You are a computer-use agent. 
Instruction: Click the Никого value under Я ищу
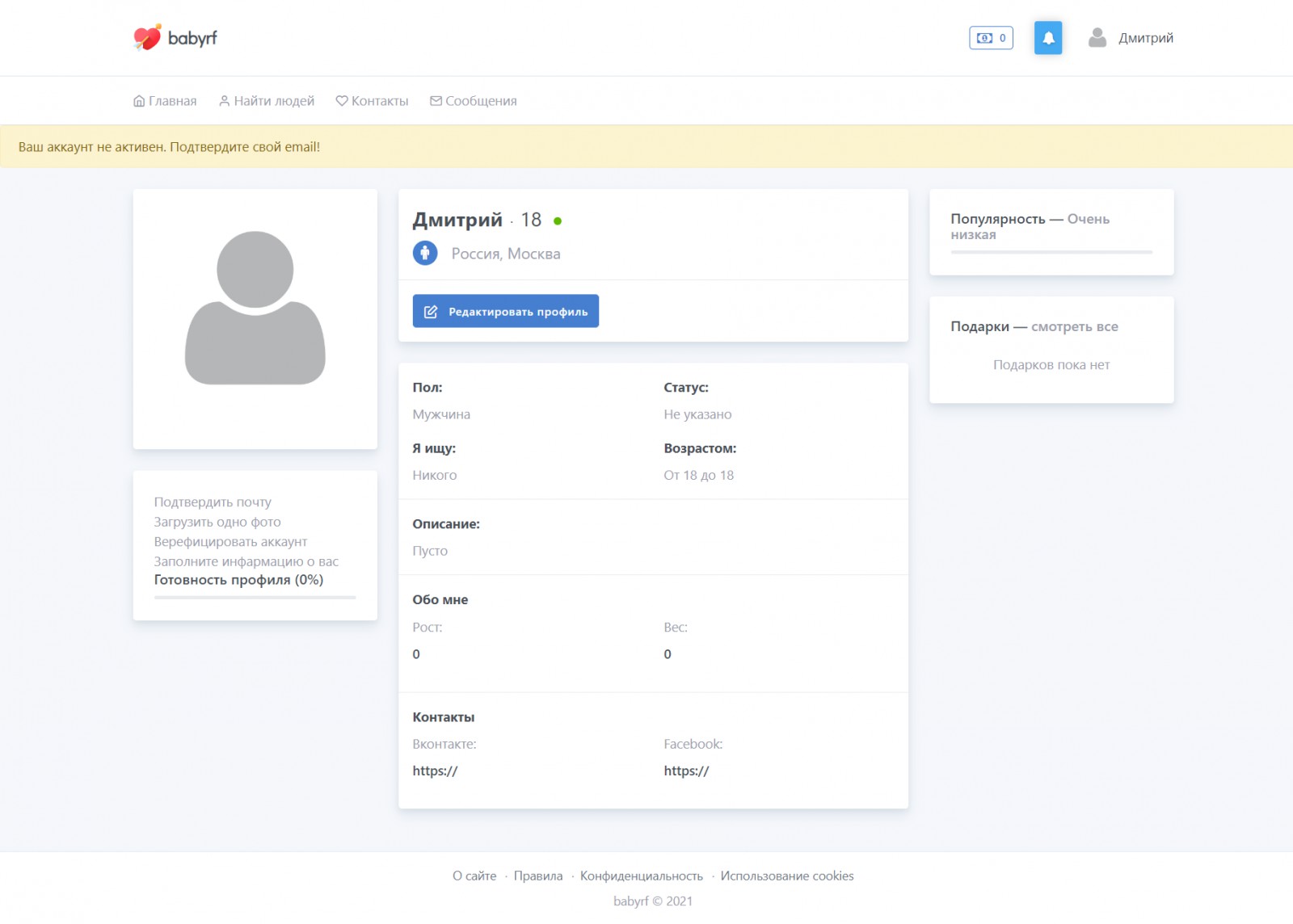tap(435, 475)
